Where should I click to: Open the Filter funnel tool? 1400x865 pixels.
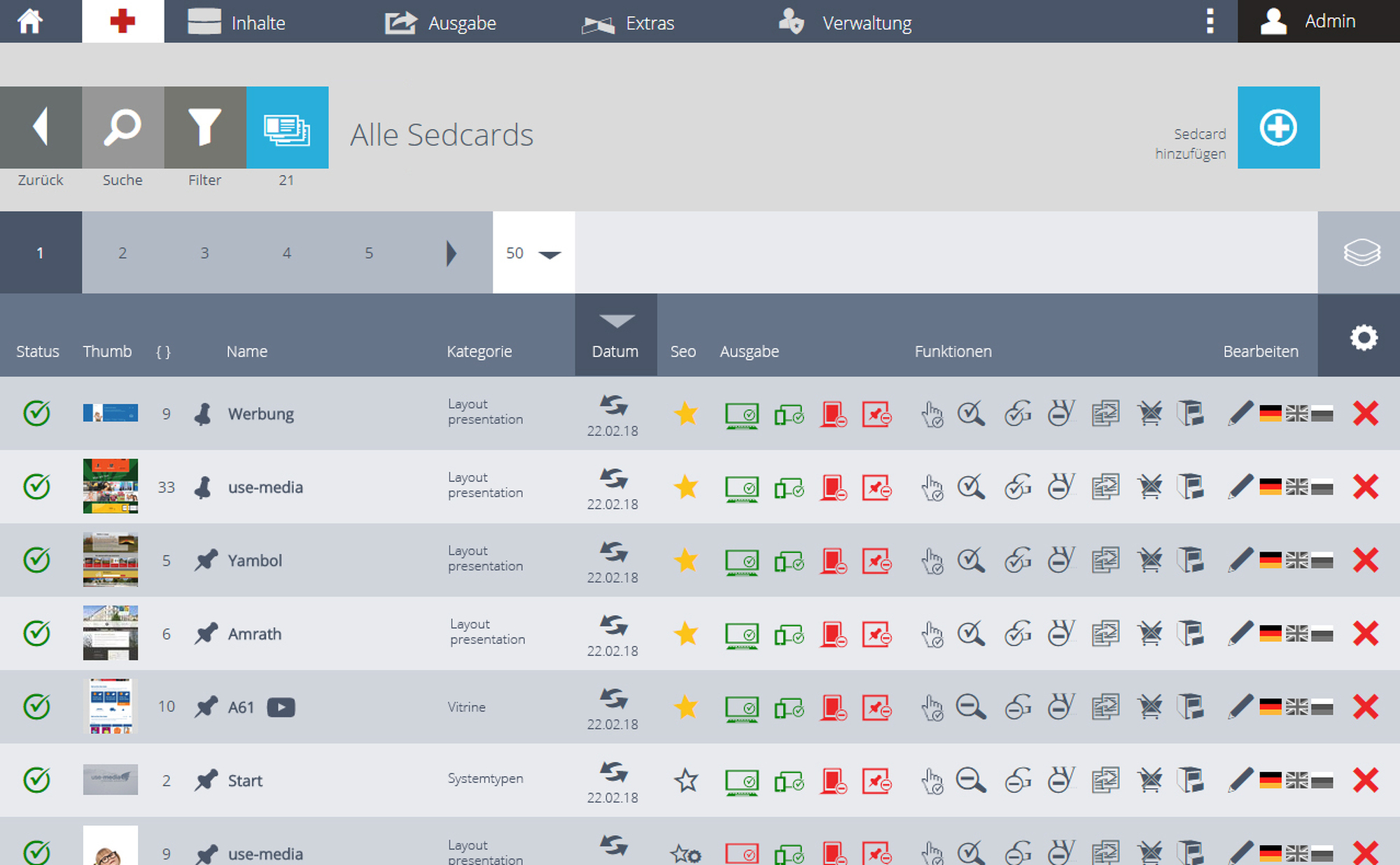pyautogui.click(x=204, y=127)
